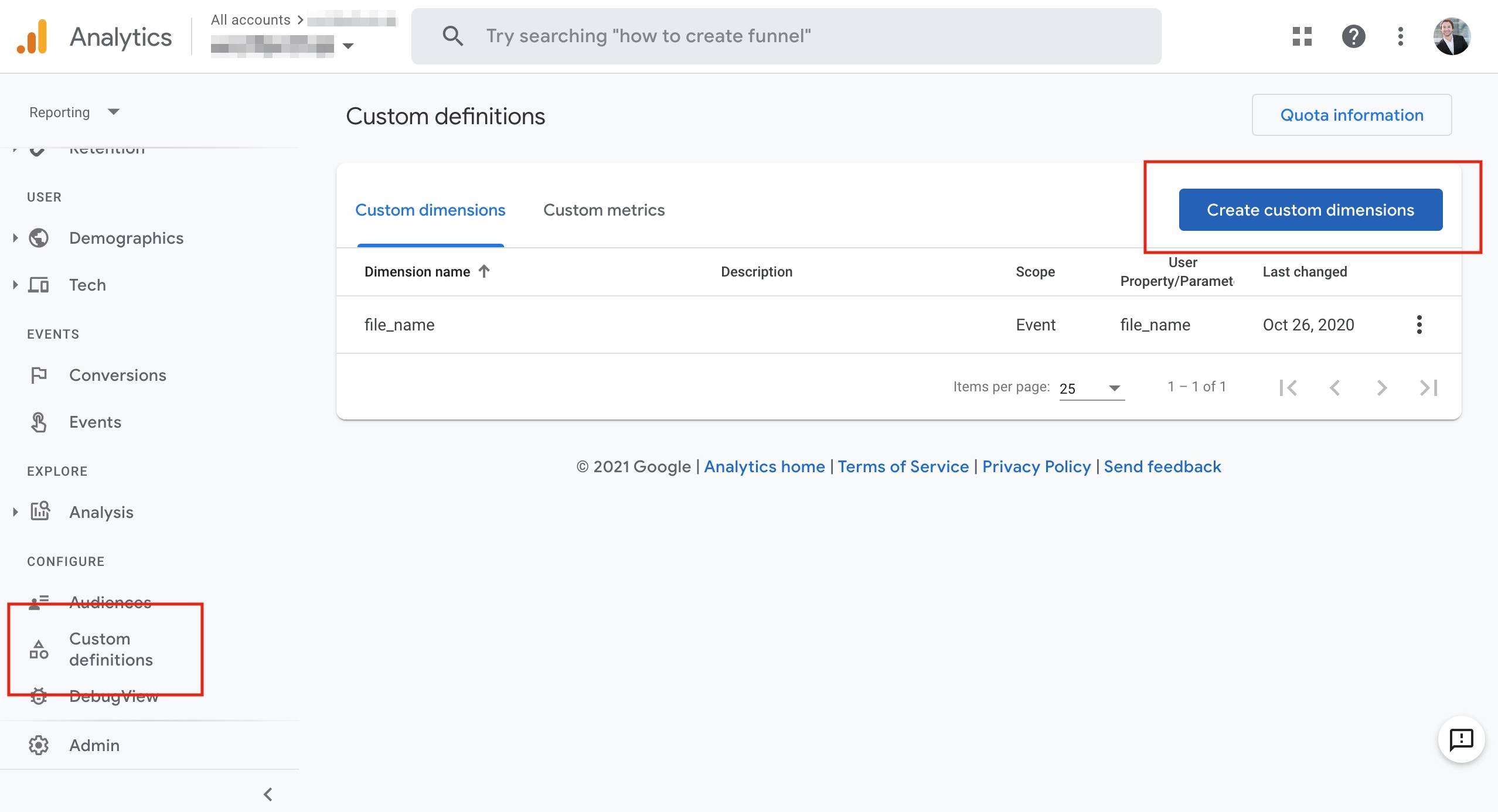Open the items per page dropdown
The height and width of the screenshot is (812, 1498).
point(1091,388)
